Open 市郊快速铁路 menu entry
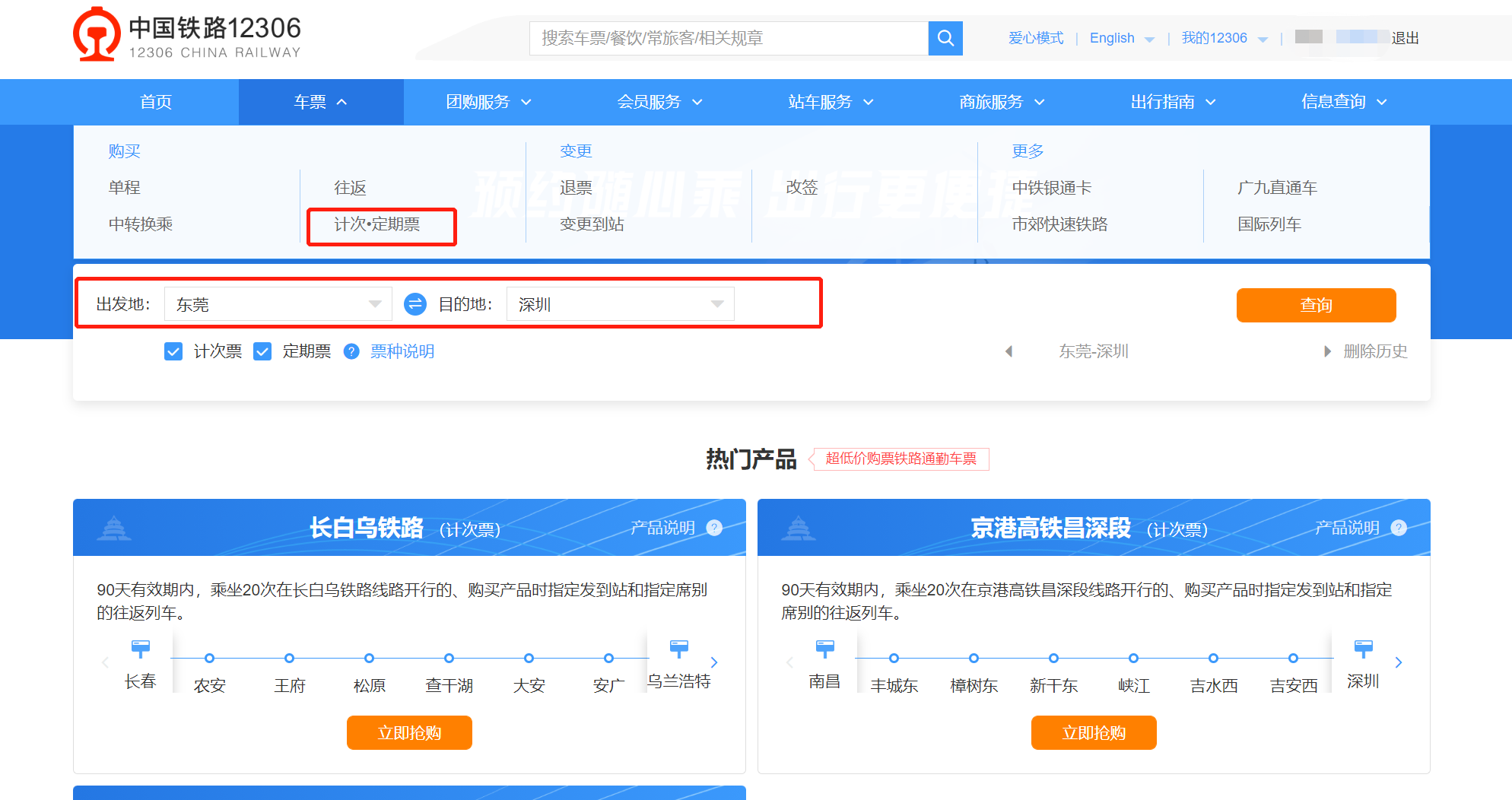Viewport: 1512px width, 800px height. (x=1059, y=224)
